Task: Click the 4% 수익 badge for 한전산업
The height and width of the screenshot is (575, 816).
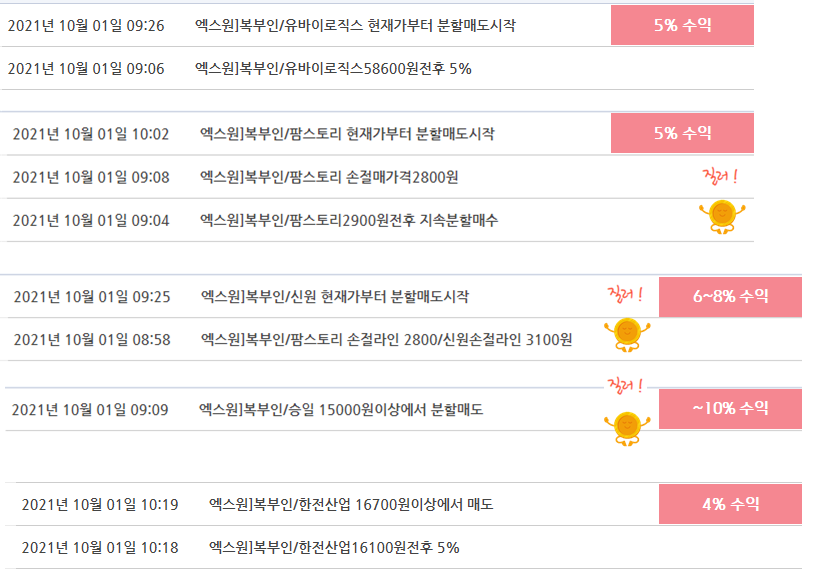Action: click(730, 504)
